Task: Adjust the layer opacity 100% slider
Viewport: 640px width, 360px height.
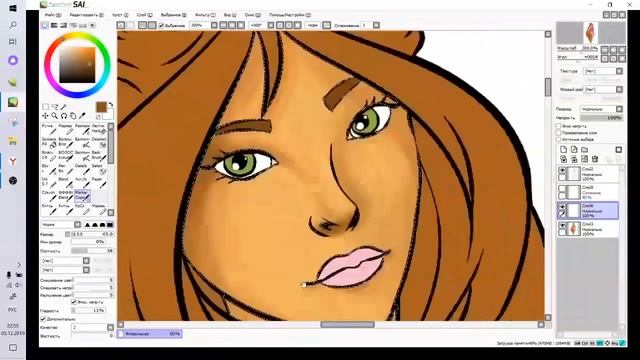Action: [601, 118]
